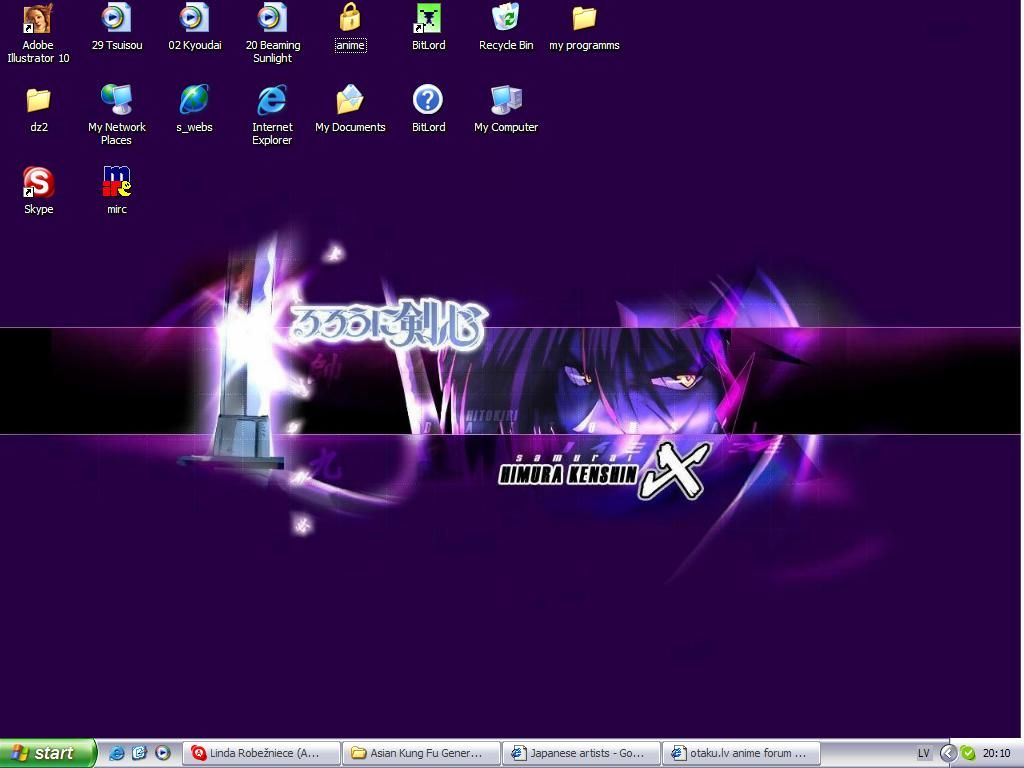This screenshot has height=768, width=1024.
Task: Click the green tray icon beside the clock
Action: click(x=968, y=753)
